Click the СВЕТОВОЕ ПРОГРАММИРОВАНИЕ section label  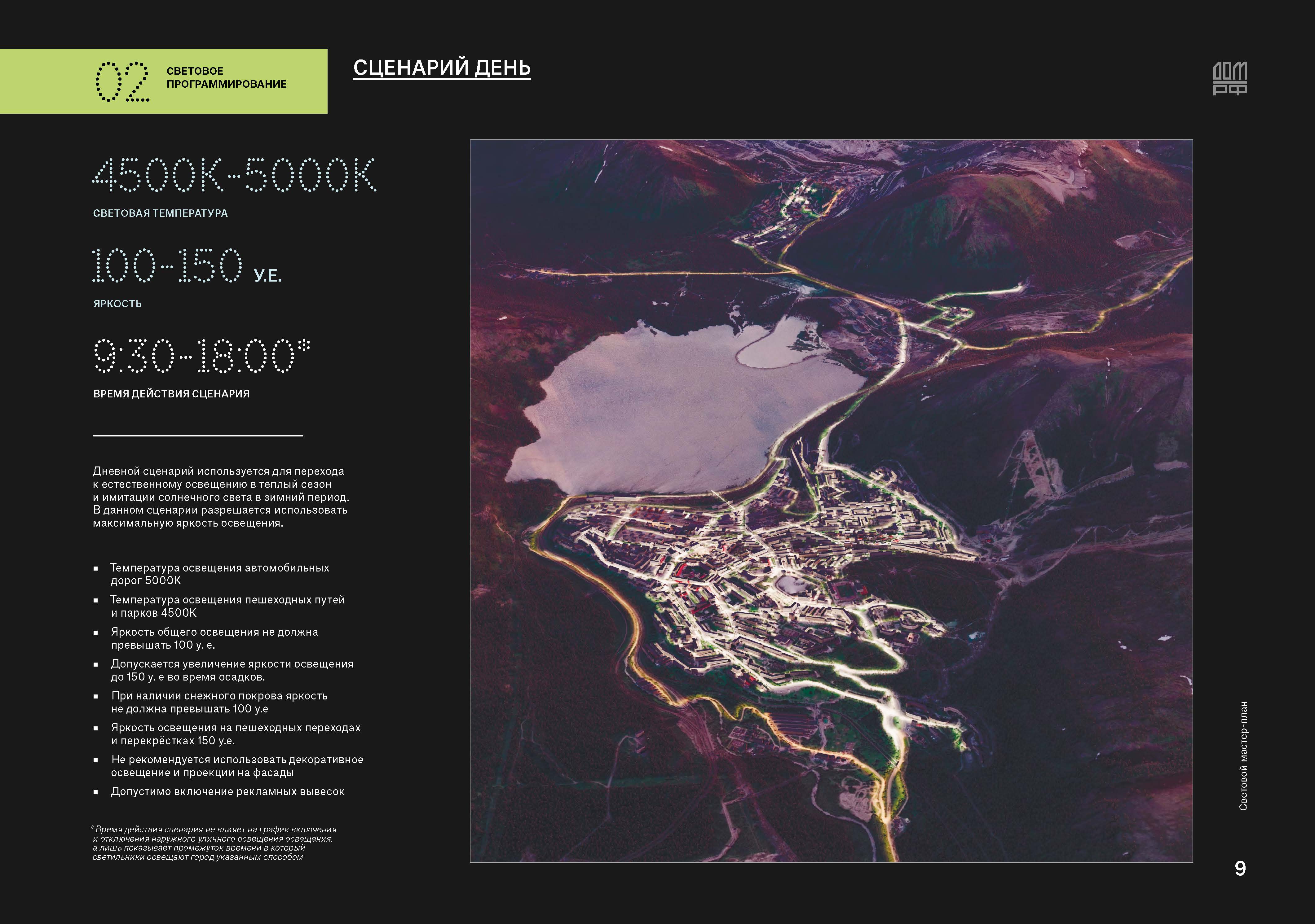click(226, 77)
